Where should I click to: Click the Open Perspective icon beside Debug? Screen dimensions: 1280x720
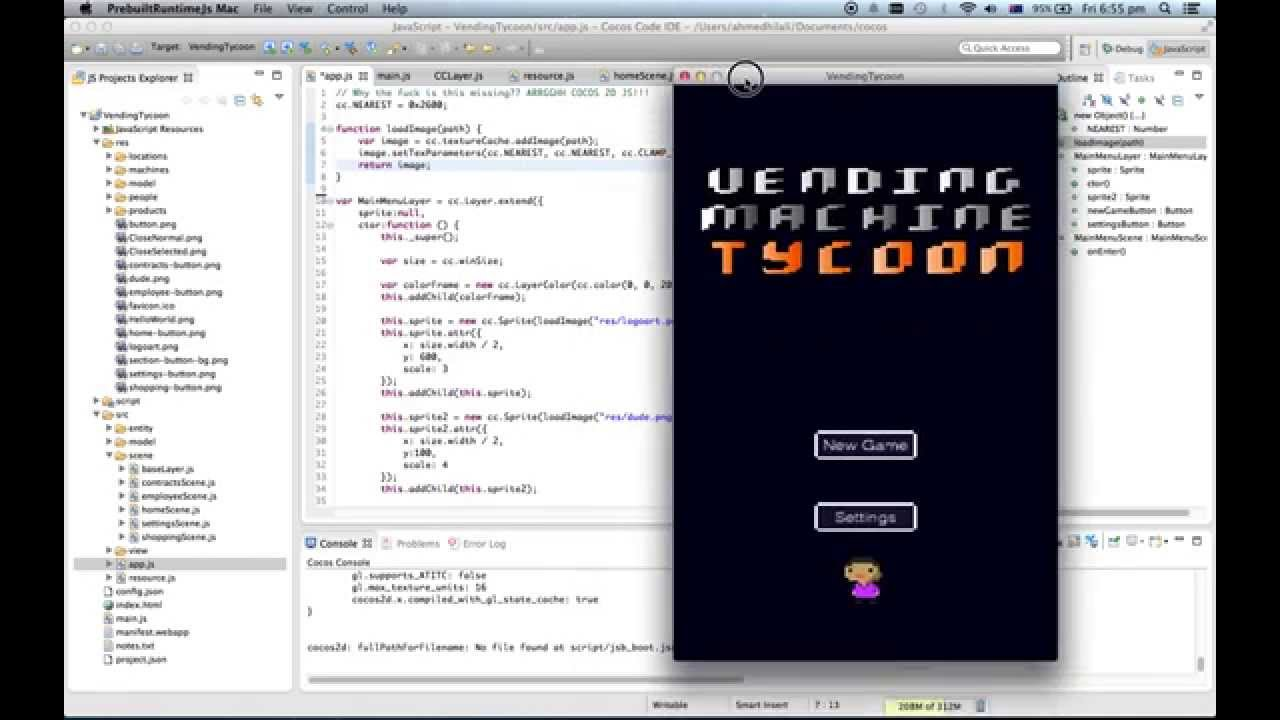[x=1086, y=48]
